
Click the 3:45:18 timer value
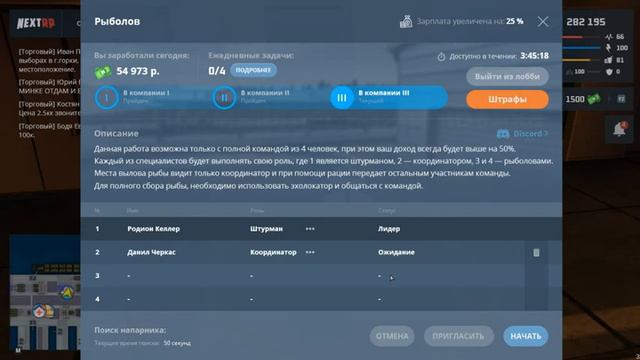534,56
